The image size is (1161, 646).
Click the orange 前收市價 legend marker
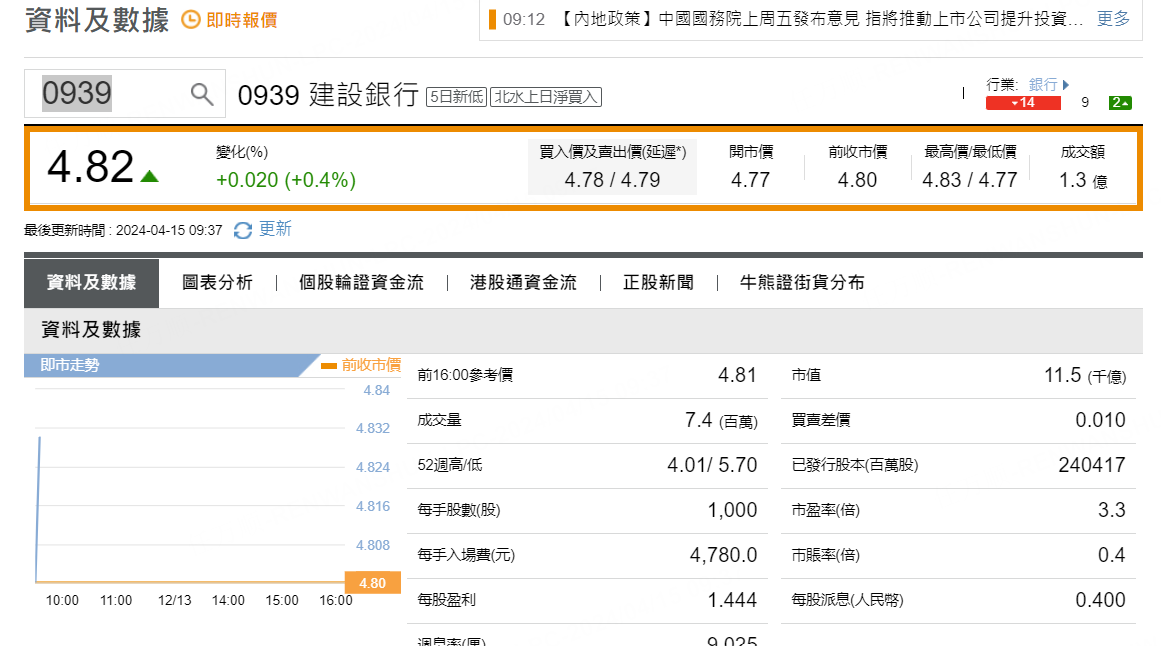tap(328, 366)
